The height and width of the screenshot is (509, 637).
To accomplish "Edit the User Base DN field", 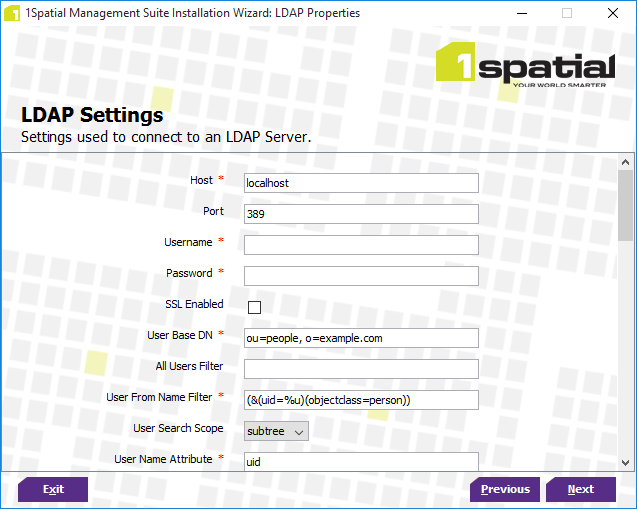I will [361, 338].
